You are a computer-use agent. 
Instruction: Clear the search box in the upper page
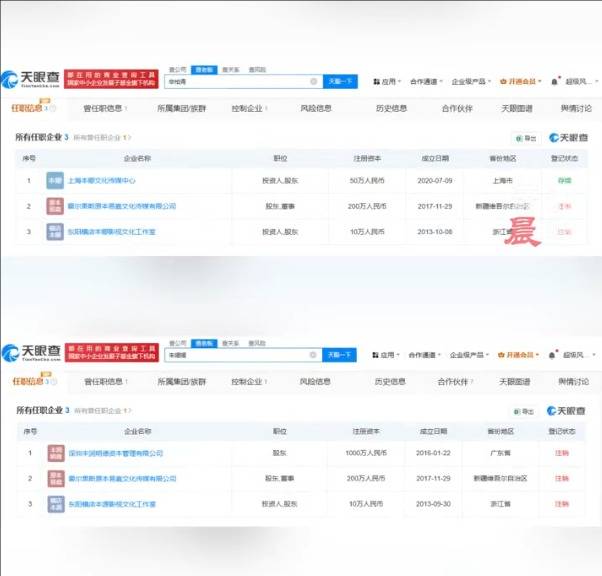313,81
